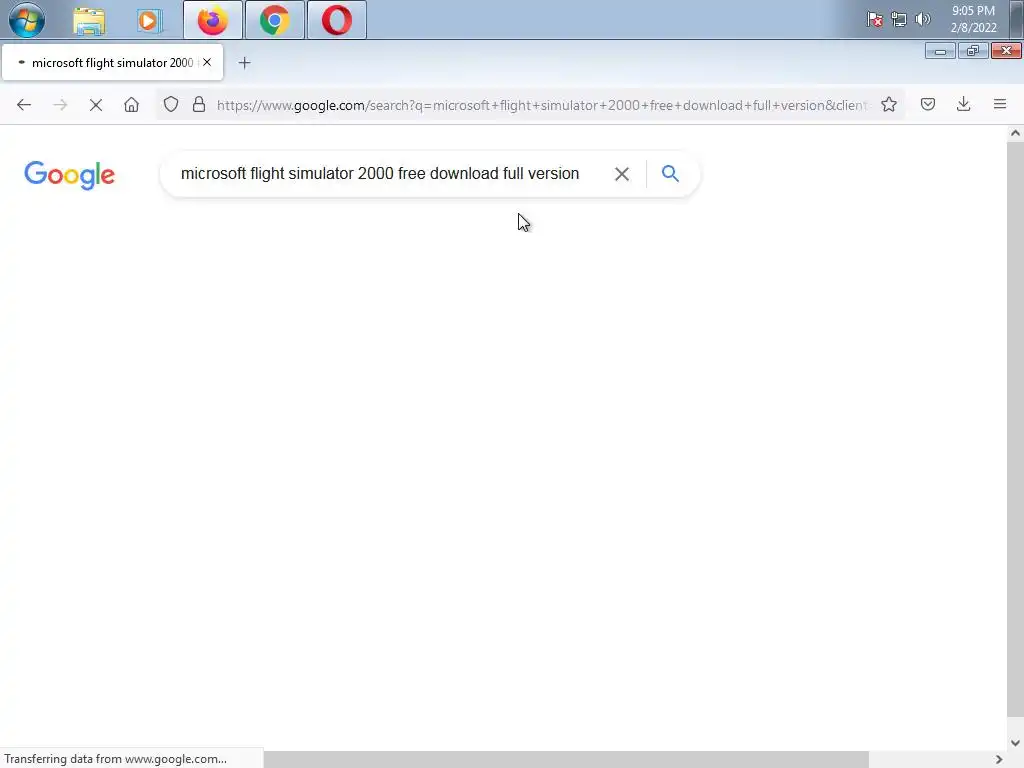This screenshot has height=768, width=1024.
Task: Launch Opera browser from taskbar
Action: coord(337,20)
